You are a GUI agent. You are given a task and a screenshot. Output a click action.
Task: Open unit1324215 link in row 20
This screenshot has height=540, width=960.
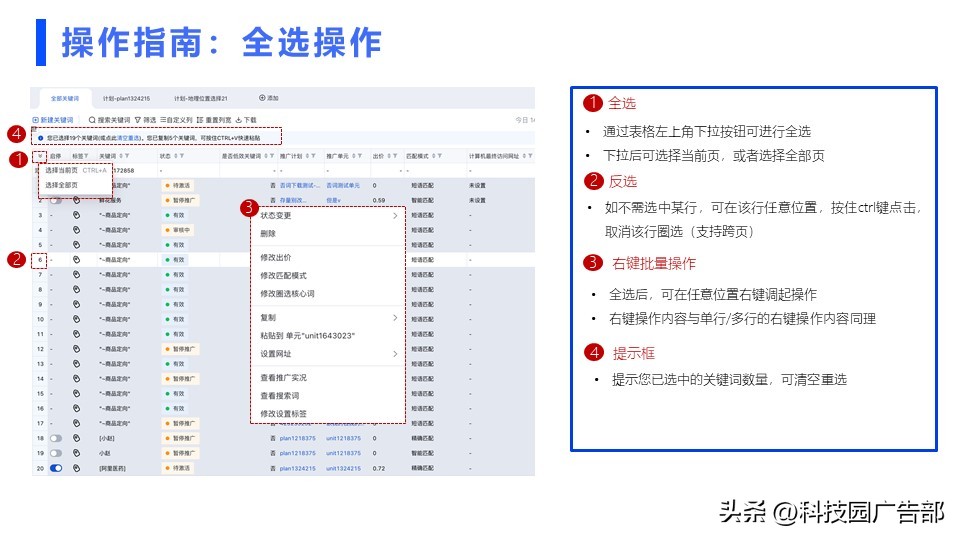[x=343, y=468]
